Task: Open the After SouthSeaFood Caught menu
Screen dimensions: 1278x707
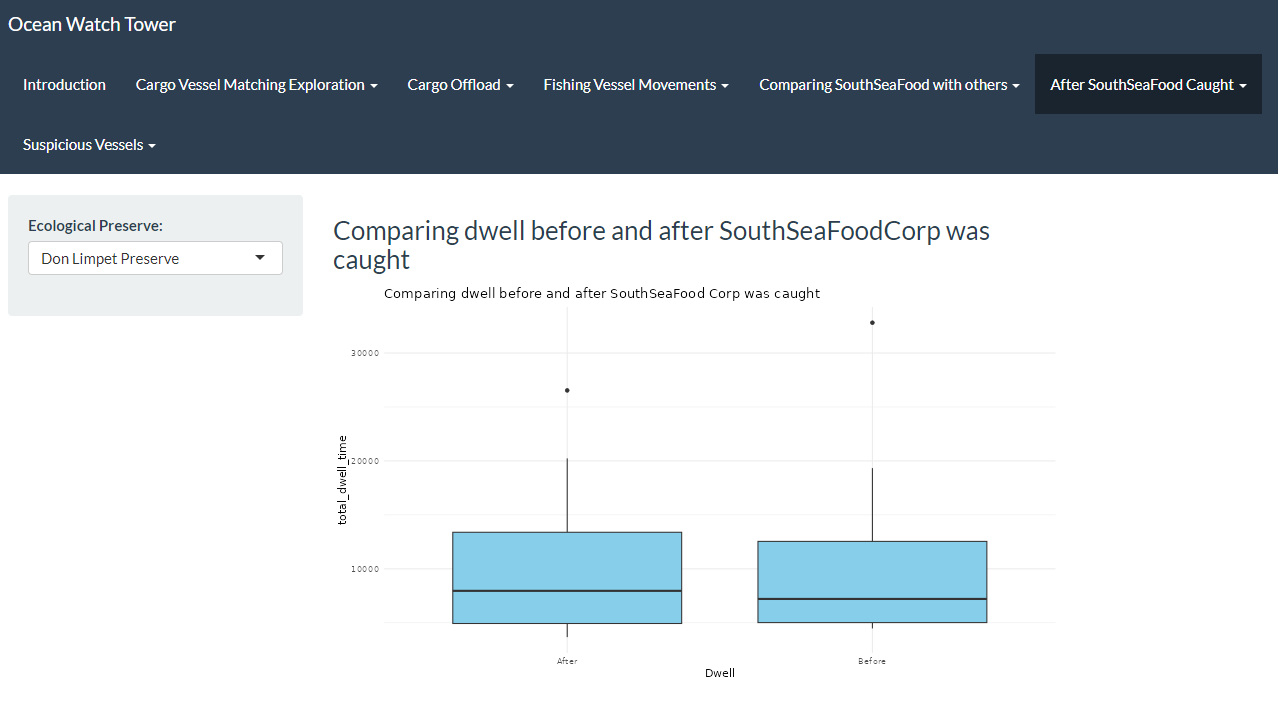Action: pos(1148,85)
